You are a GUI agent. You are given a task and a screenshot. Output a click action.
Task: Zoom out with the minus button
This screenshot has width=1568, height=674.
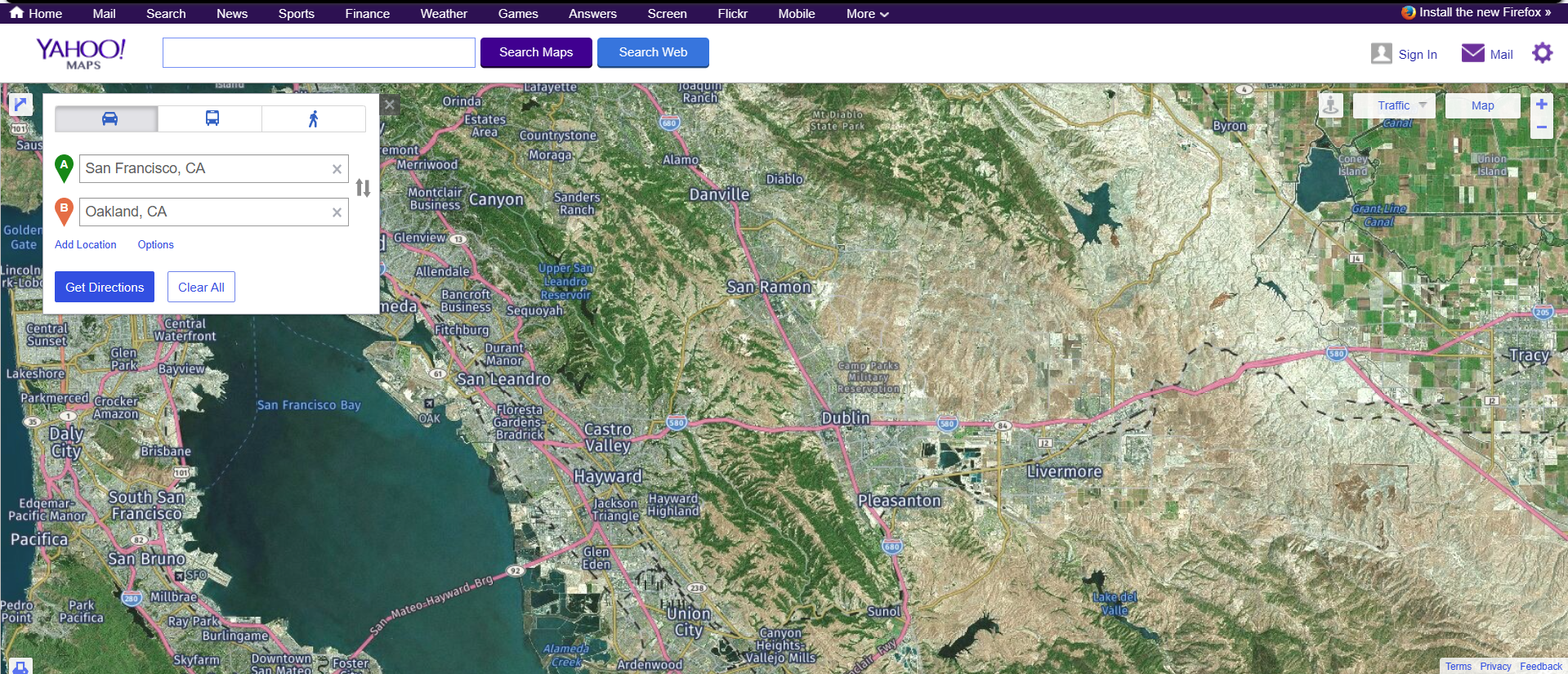pyautogui.click(x=1541, y=127)
